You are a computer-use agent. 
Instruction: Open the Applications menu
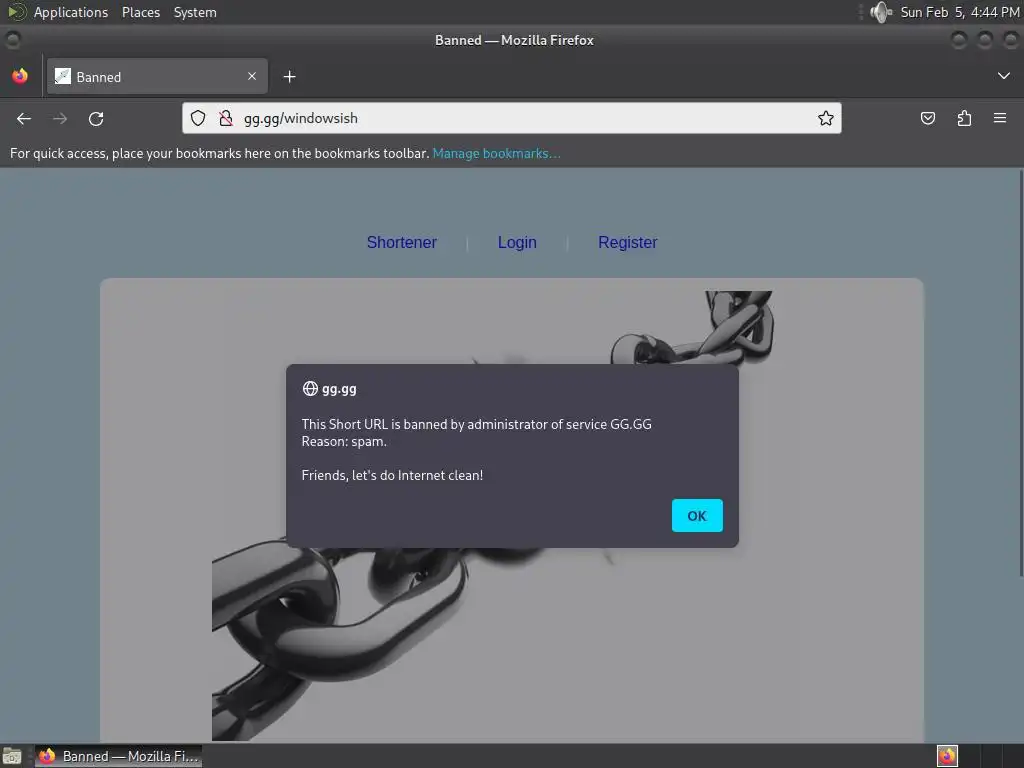pyautogui.click(x=71, y=12)
